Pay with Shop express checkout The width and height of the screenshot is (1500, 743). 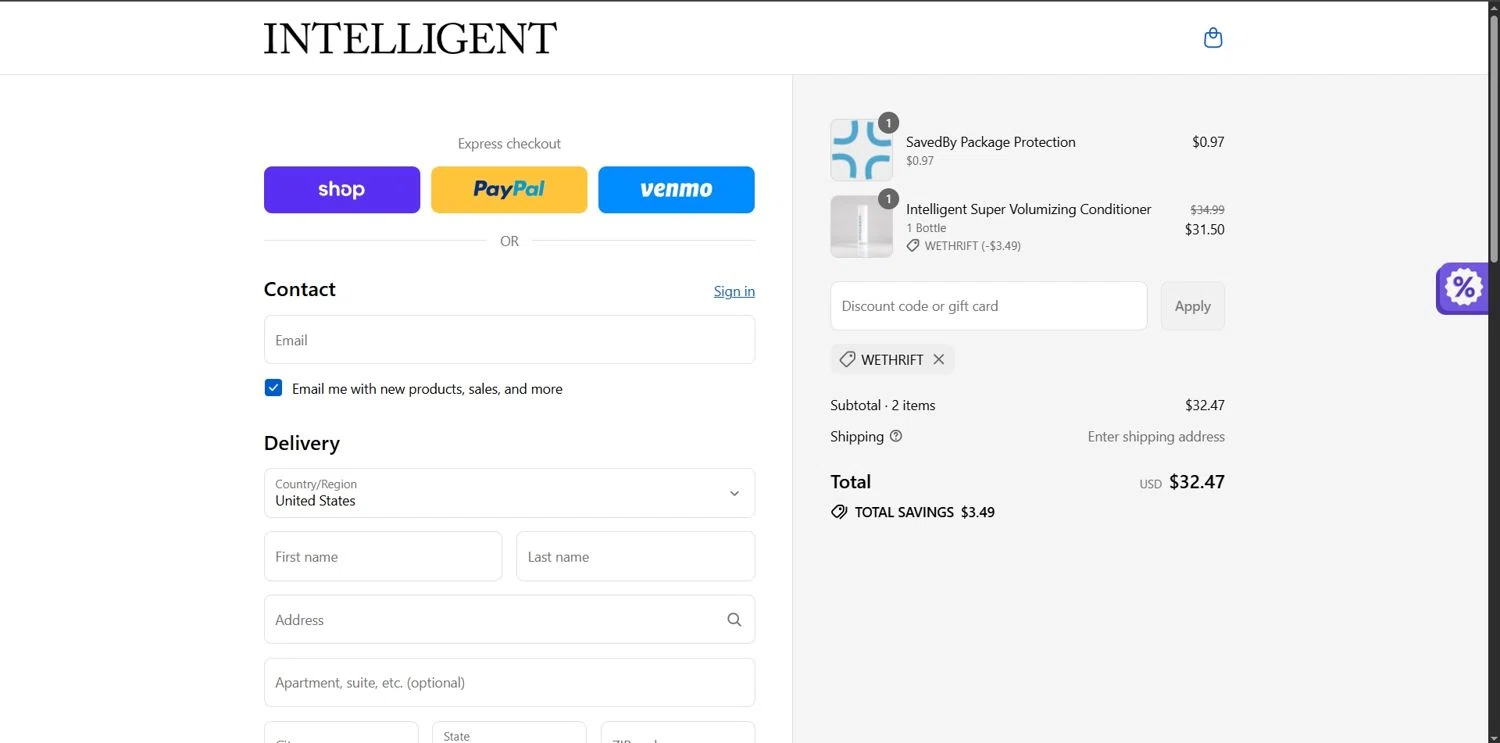[x=342, y=190]
